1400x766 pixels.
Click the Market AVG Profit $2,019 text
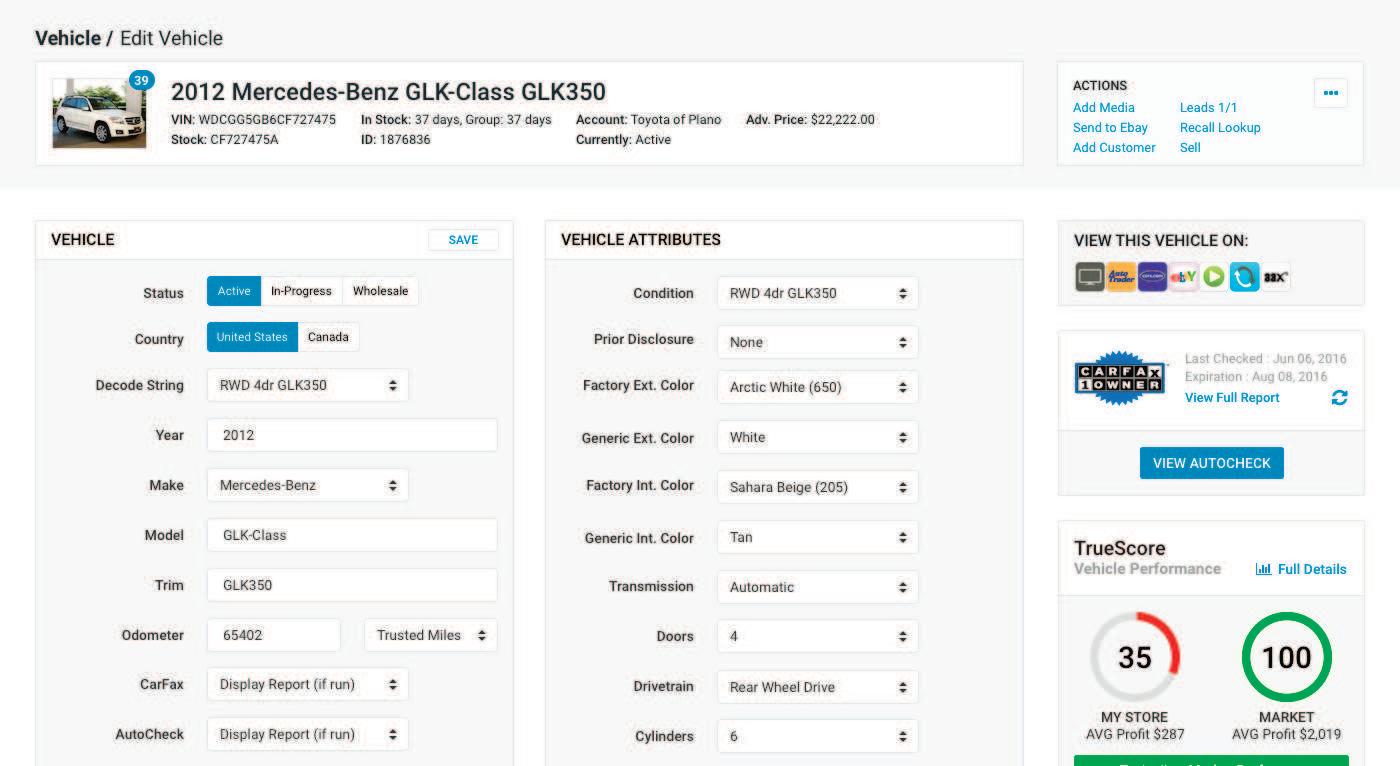[1287, 734]
